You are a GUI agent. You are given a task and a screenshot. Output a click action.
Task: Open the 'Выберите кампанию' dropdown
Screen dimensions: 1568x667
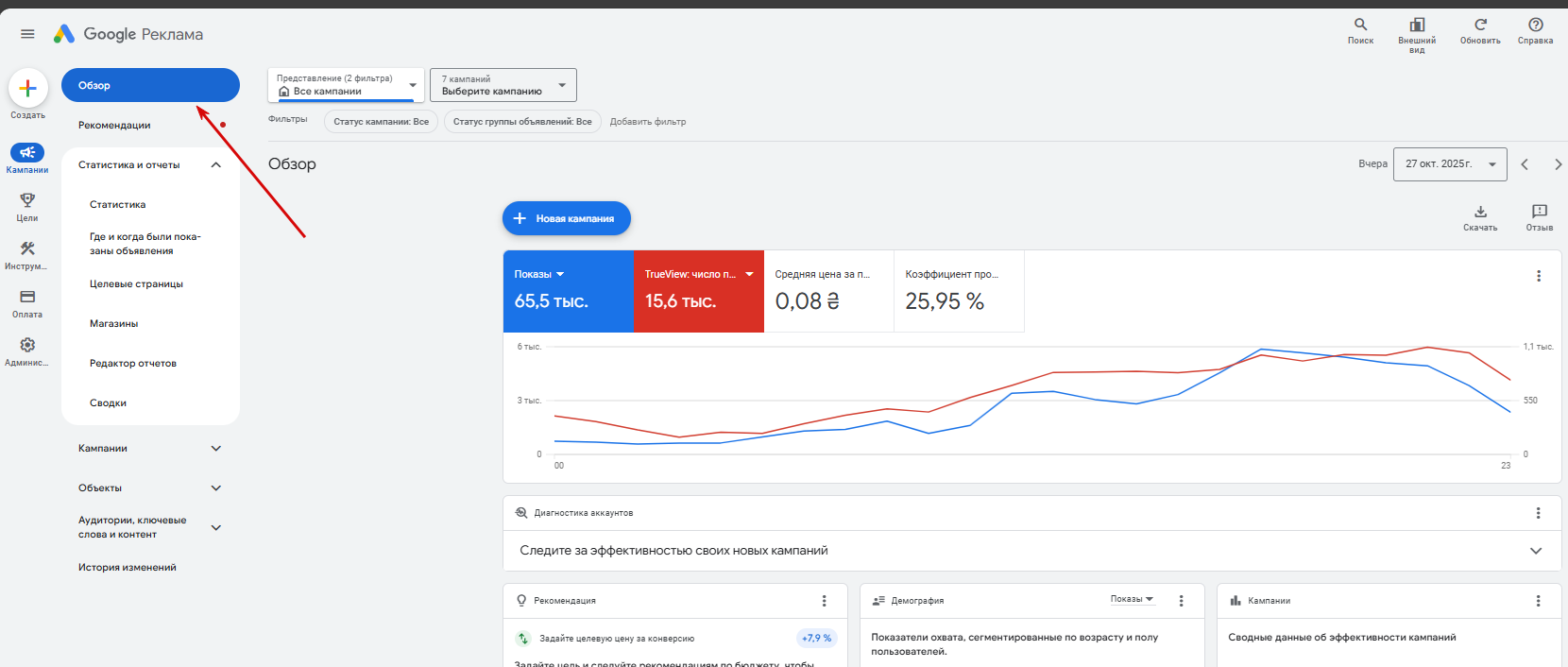tap(503, 85)
